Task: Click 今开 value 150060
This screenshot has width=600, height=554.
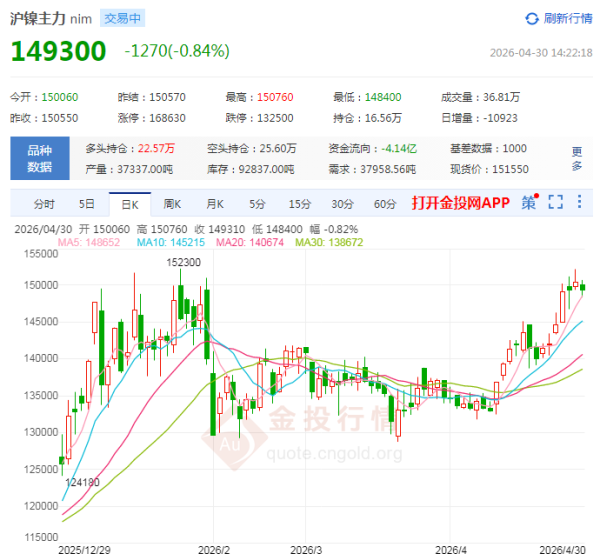Action: coord(60,97)
